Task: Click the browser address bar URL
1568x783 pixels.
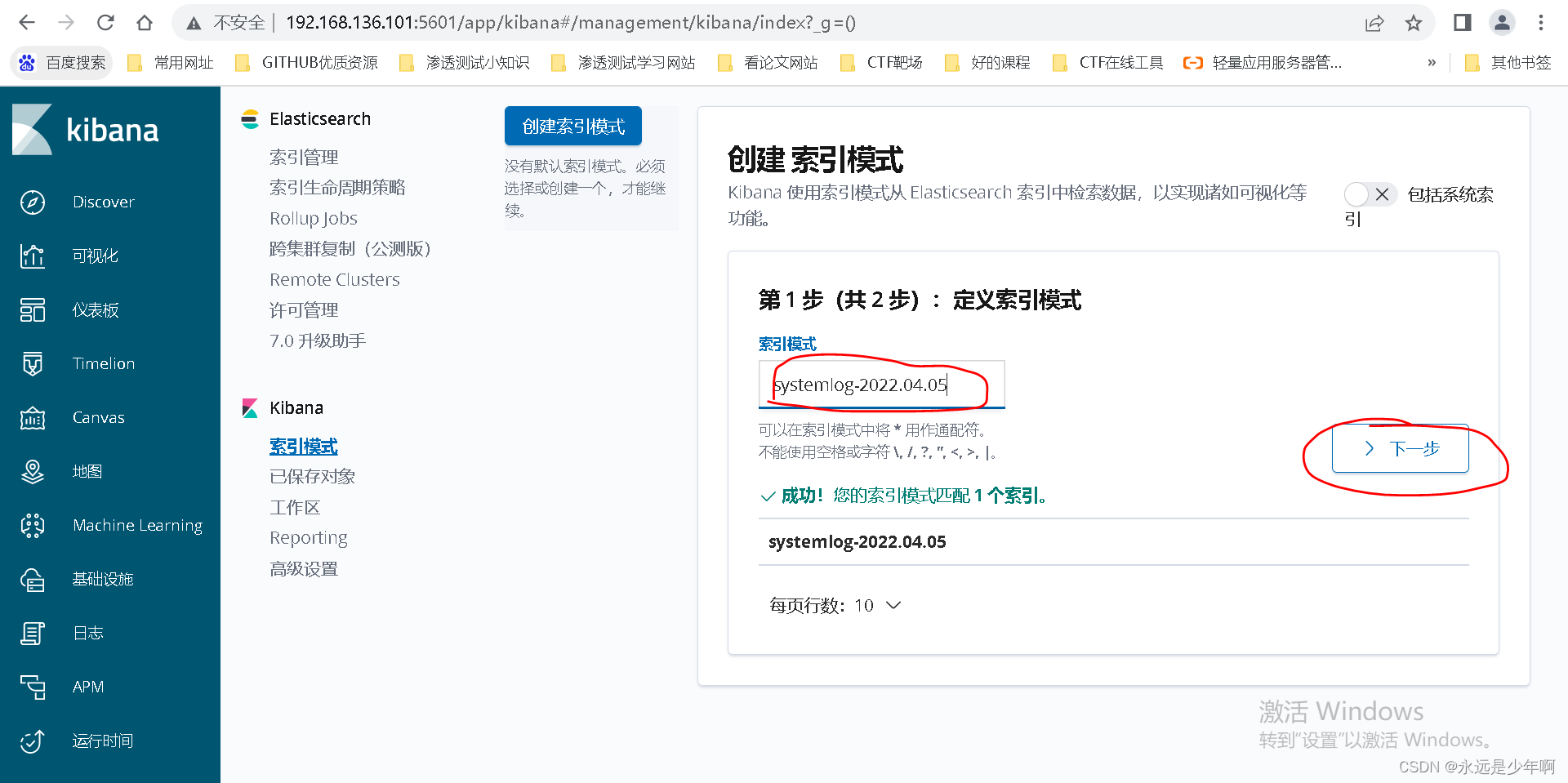Action: pos(571,23)
